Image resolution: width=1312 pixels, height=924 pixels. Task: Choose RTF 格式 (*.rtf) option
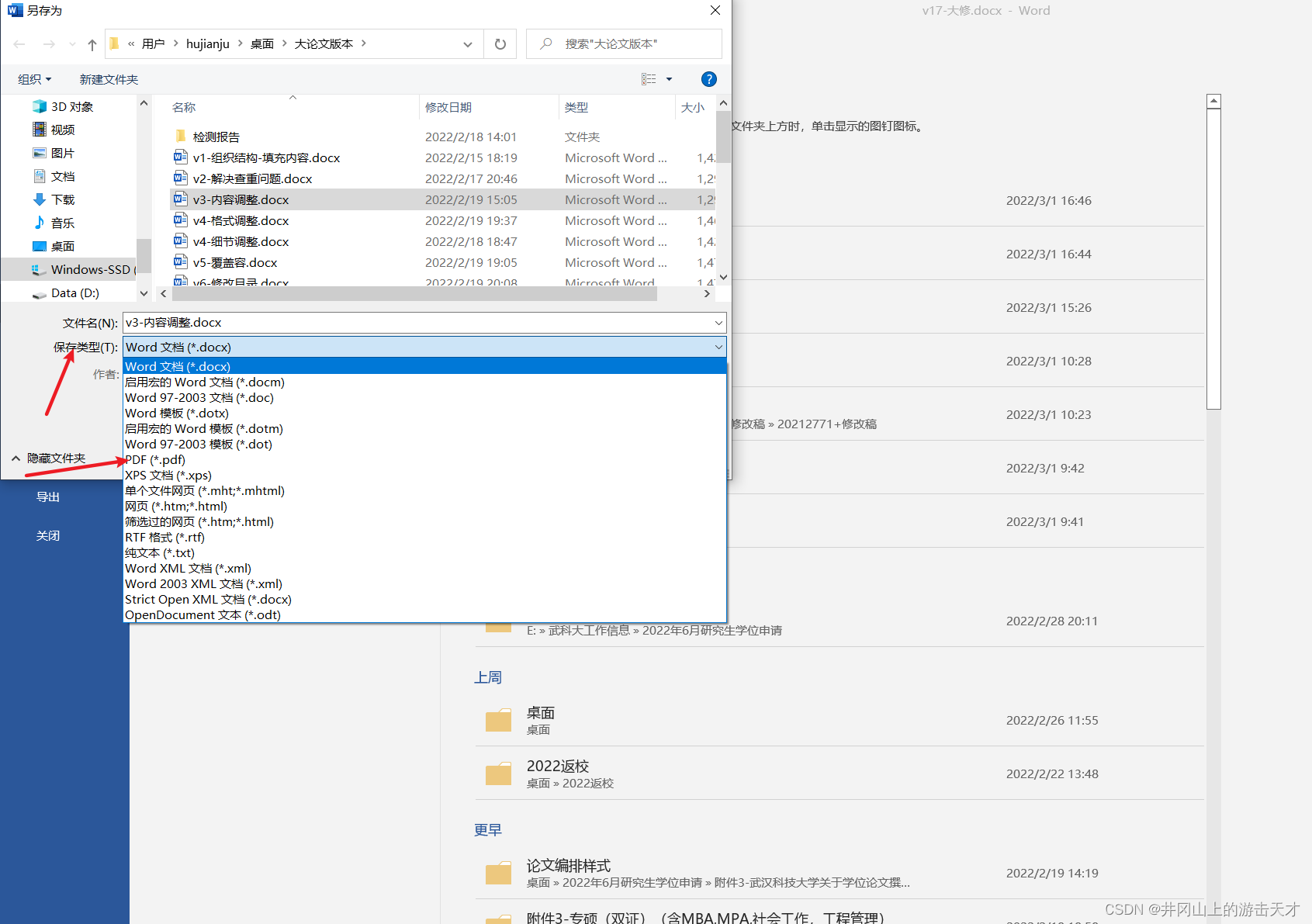[425, 537]
